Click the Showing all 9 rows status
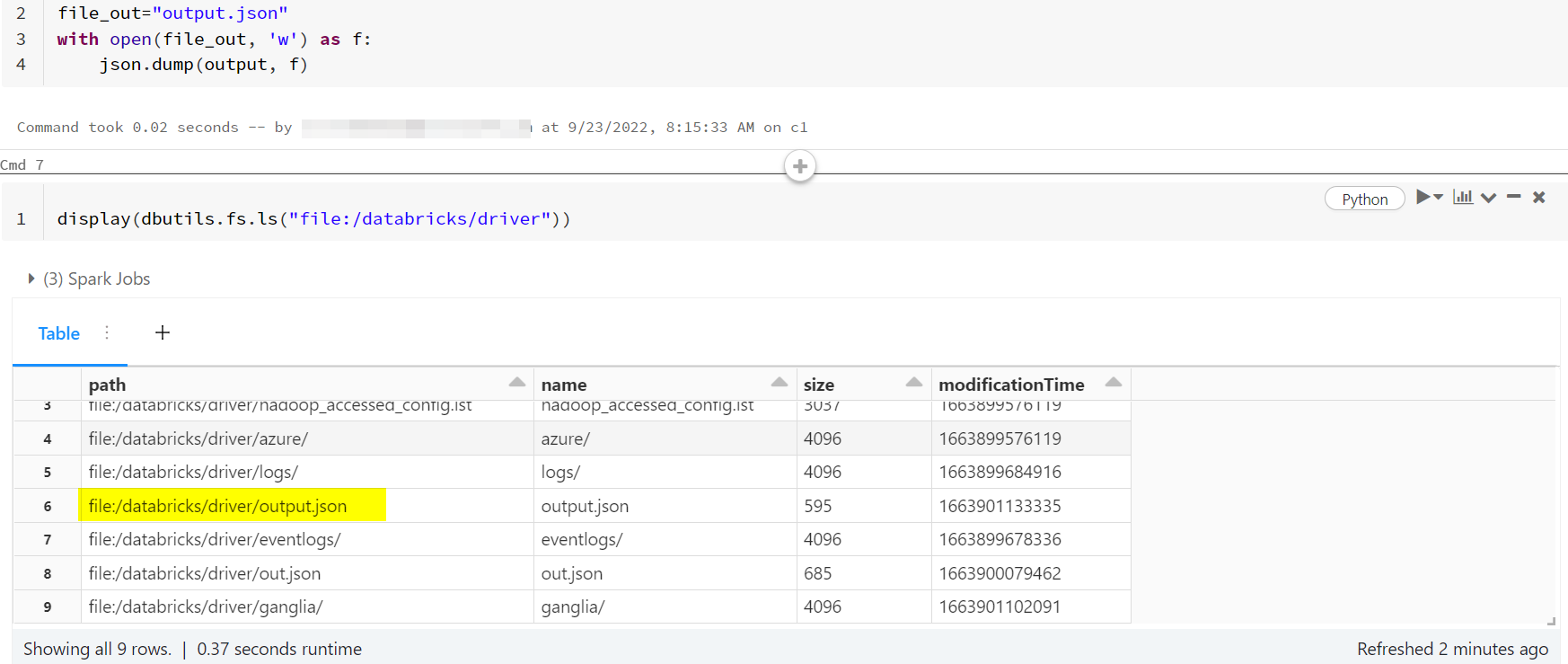Viewport: 1568px width, 664px height. click(x=97, y=649)
